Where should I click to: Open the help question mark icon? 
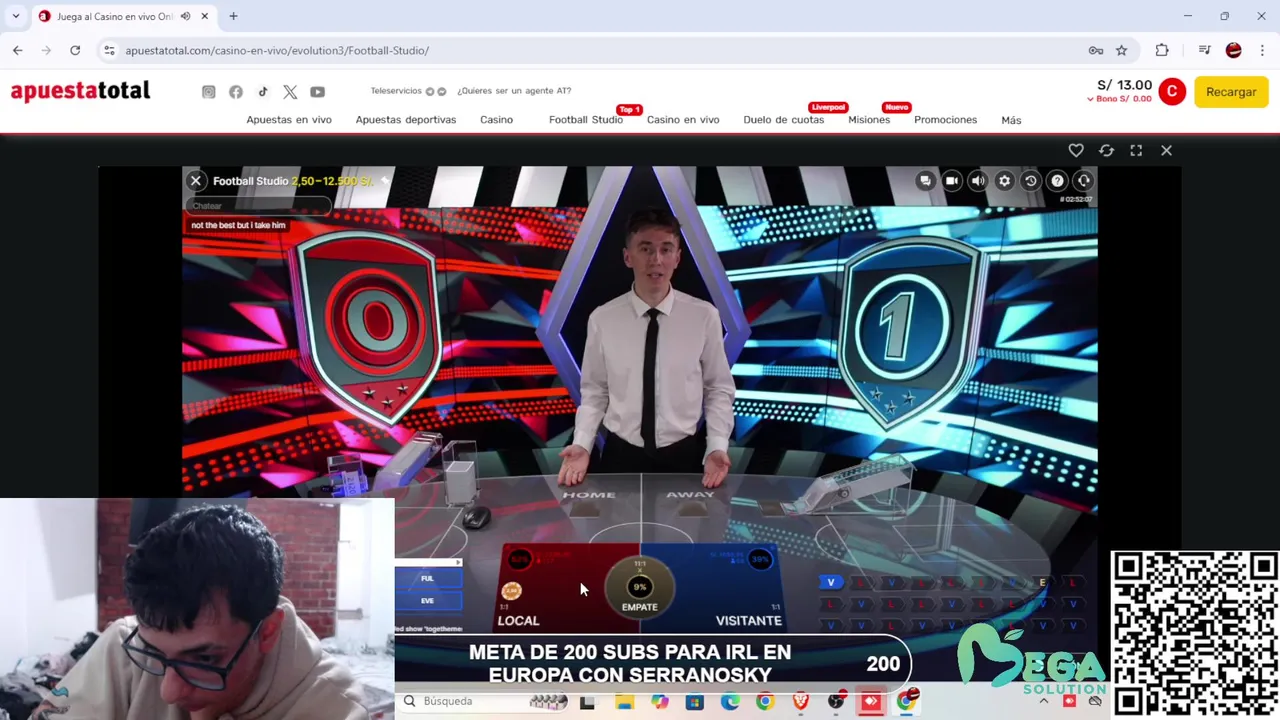pos(1057,181)
